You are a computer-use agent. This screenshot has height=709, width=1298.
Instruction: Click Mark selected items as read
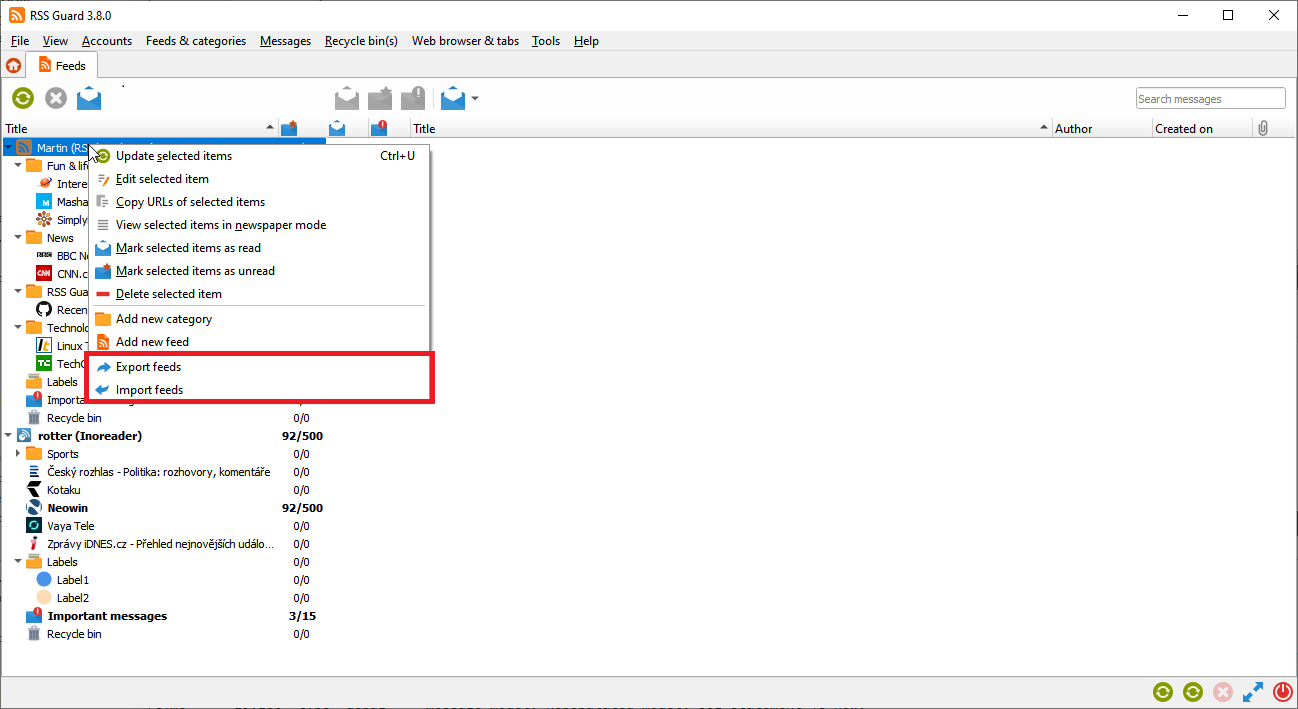pos(188,248)
